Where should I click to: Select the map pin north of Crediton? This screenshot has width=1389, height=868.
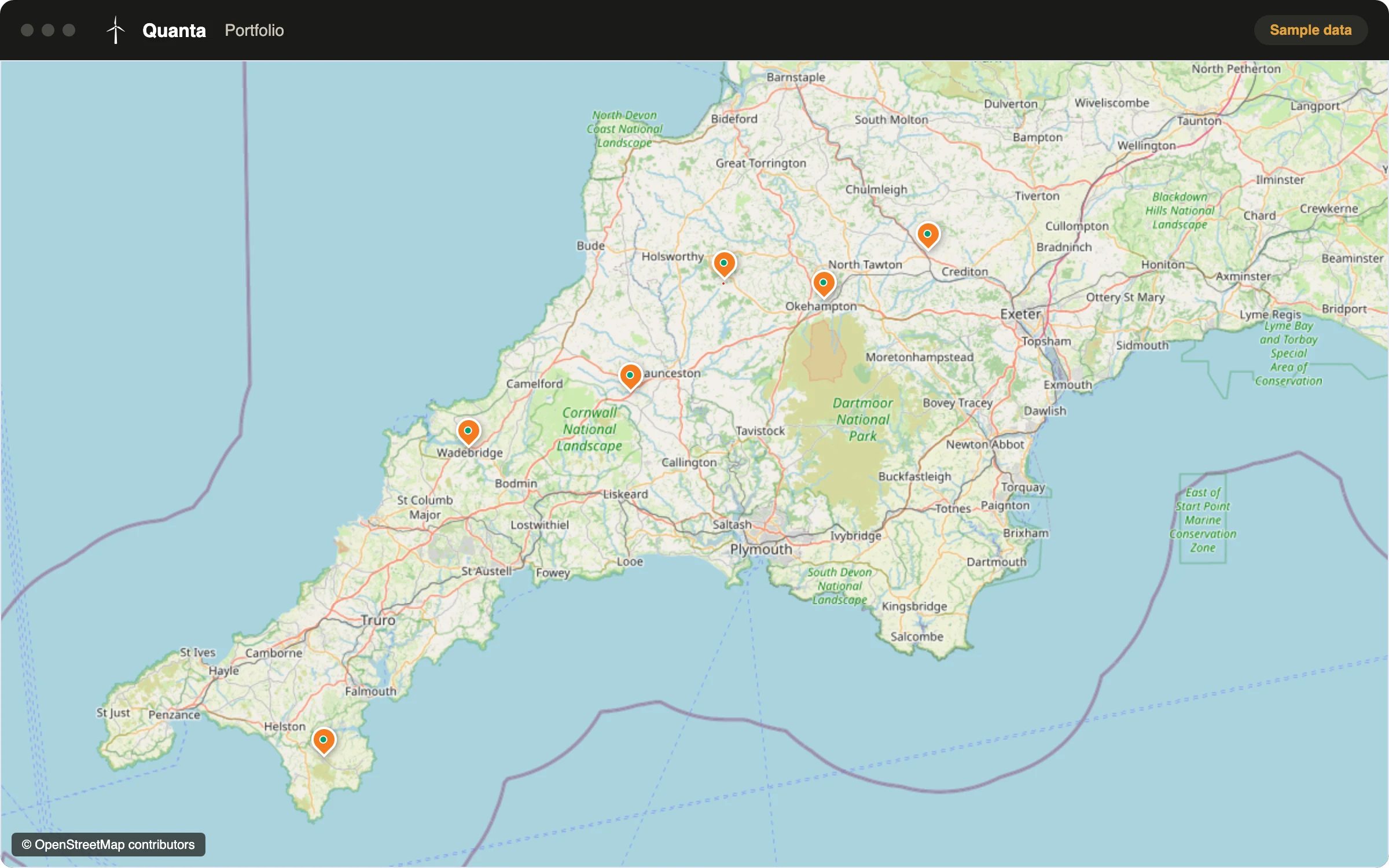(x=928, y=235)
